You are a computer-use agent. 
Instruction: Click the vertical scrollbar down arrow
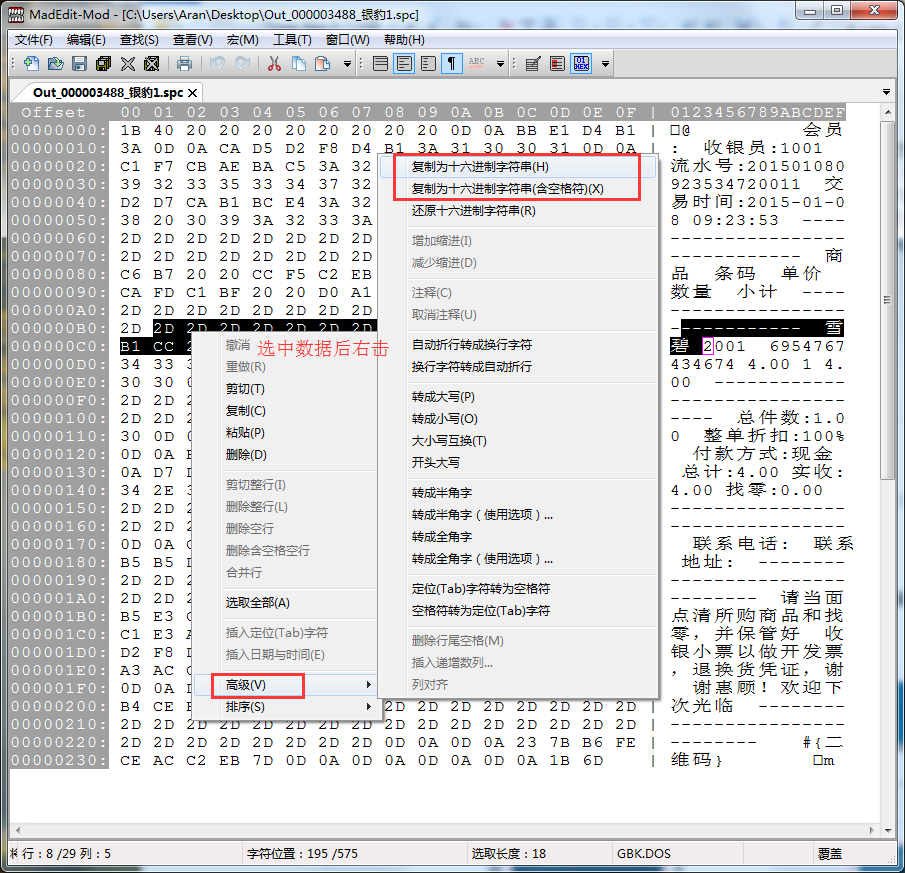tap(888, 830)
